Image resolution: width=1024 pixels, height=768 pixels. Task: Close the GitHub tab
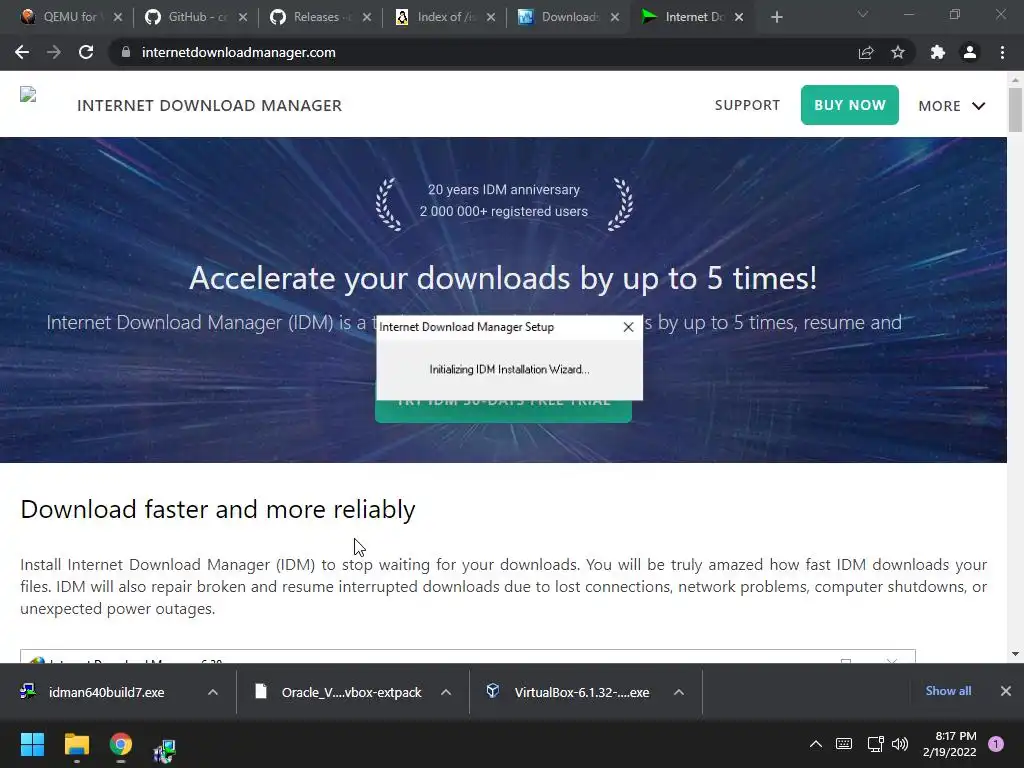(243, 17)
